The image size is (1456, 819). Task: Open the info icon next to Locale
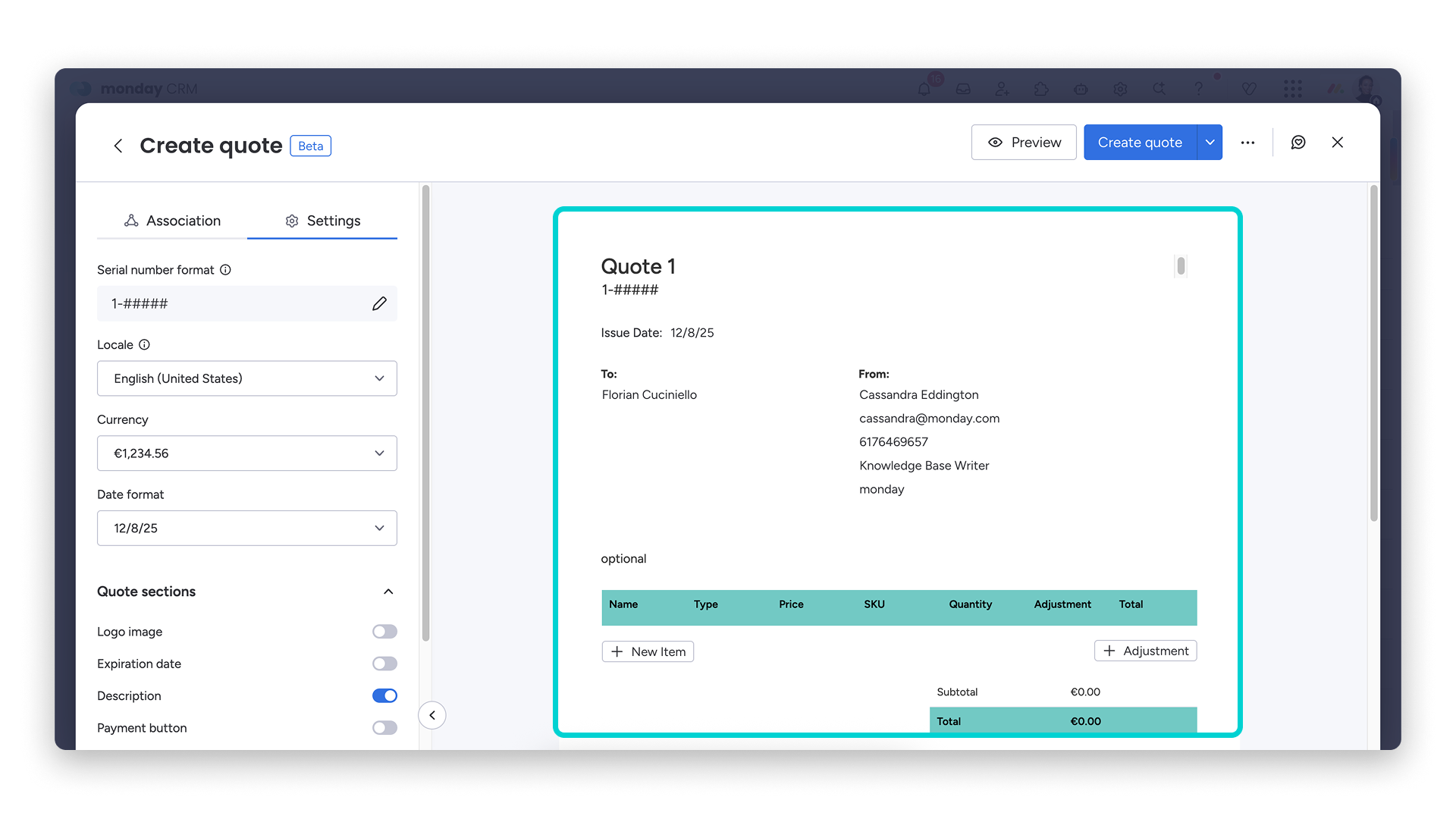pos(144,344)
